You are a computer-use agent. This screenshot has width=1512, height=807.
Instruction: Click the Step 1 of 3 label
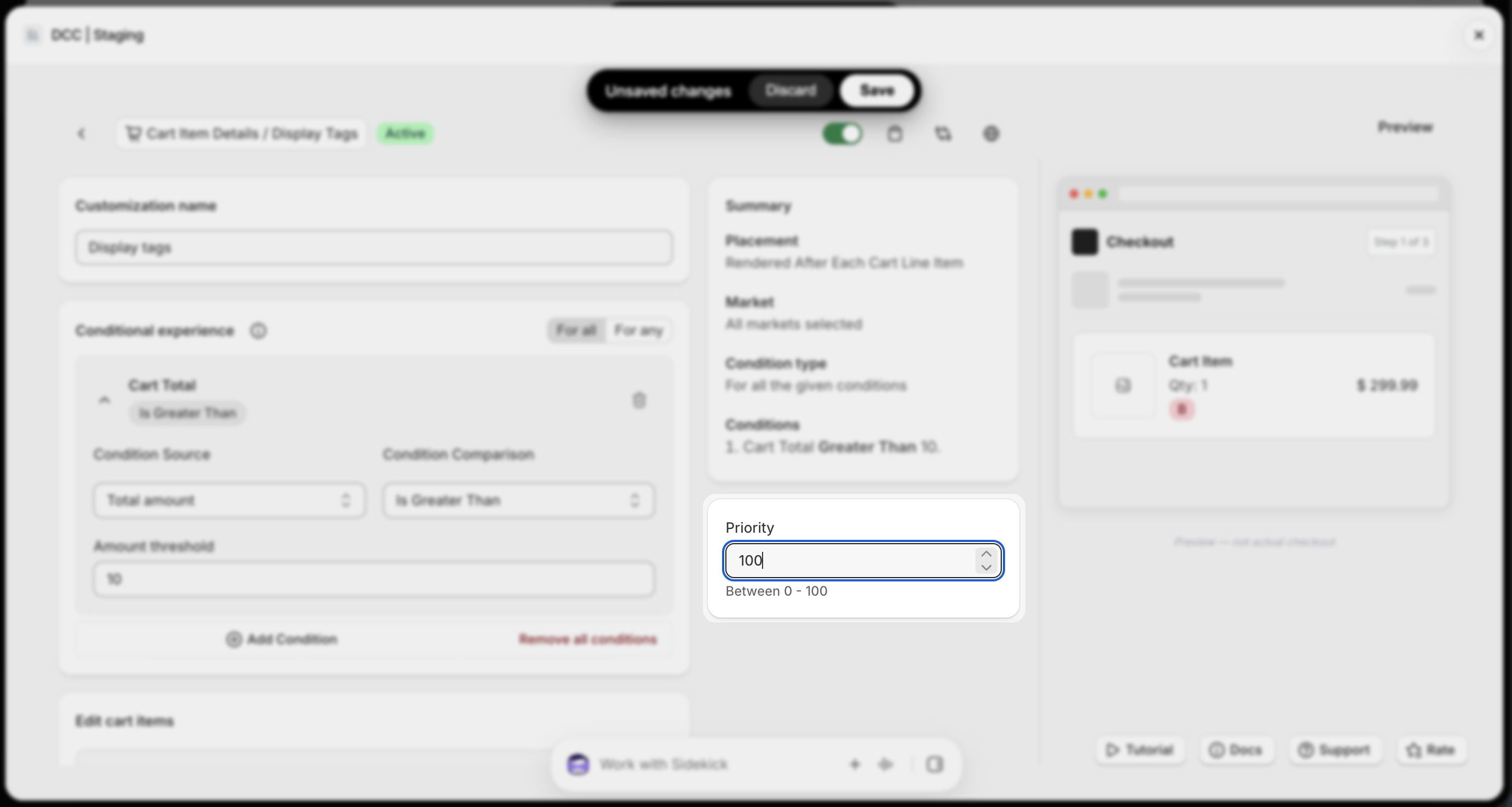click(x=1401, y=242)
